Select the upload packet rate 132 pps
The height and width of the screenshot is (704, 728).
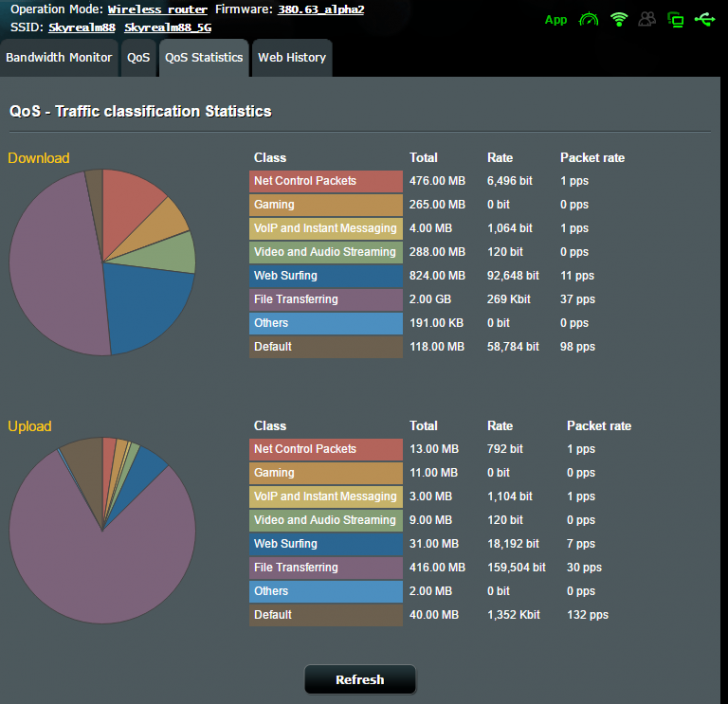click(587, 615)
